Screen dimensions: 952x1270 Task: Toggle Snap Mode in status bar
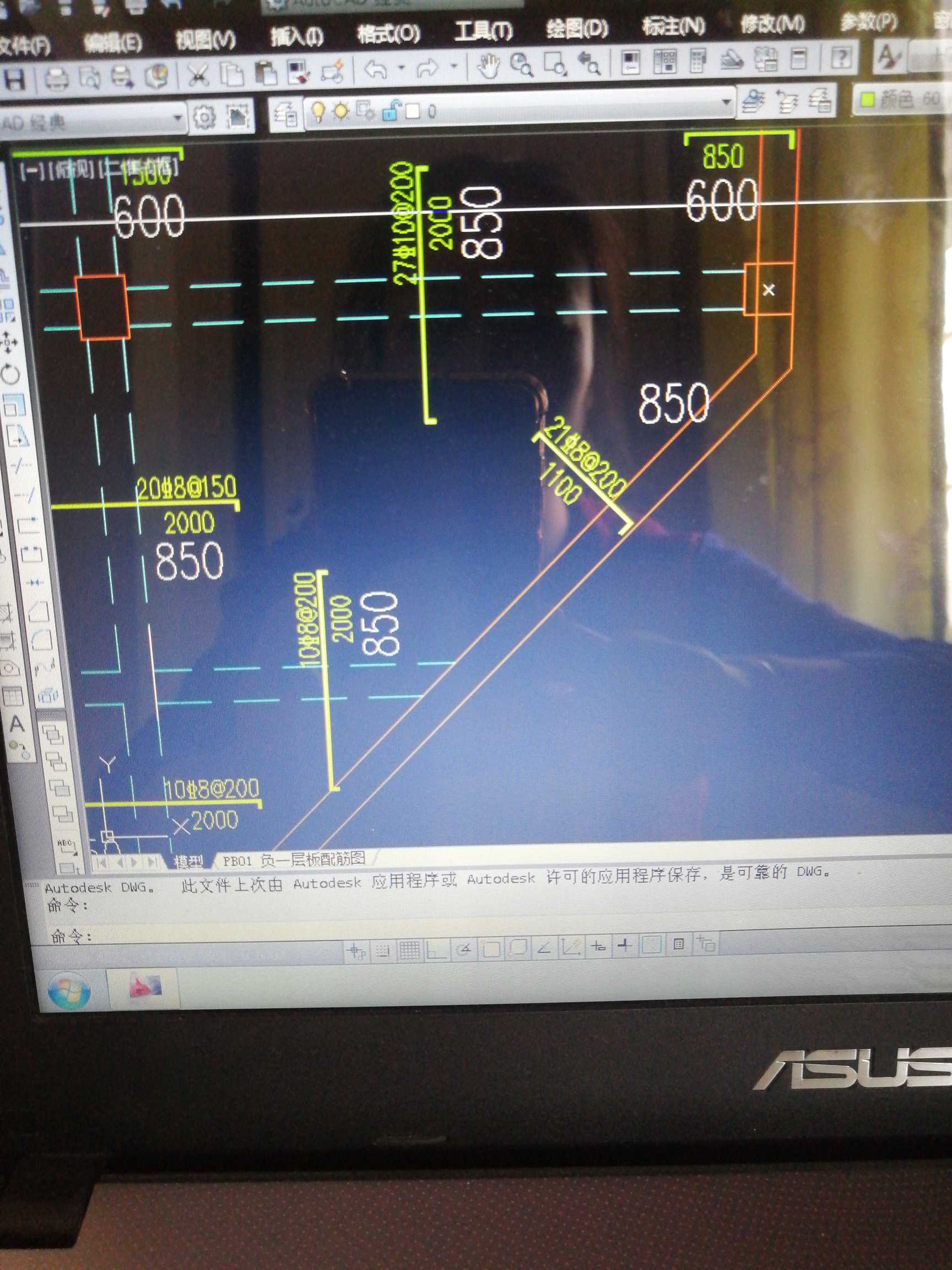tap(382, 951)
